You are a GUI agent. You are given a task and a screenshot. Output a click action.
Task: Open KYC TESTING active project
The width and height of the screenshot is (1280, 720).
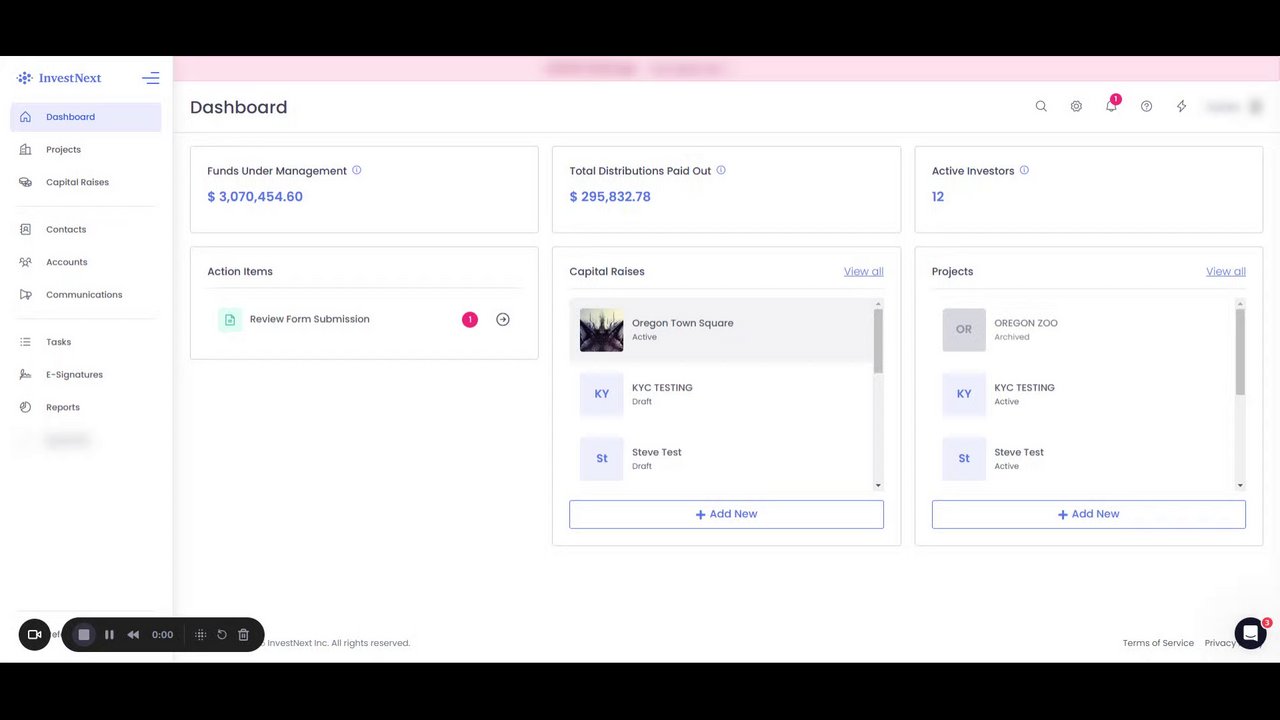click(x=1082, y=394)
